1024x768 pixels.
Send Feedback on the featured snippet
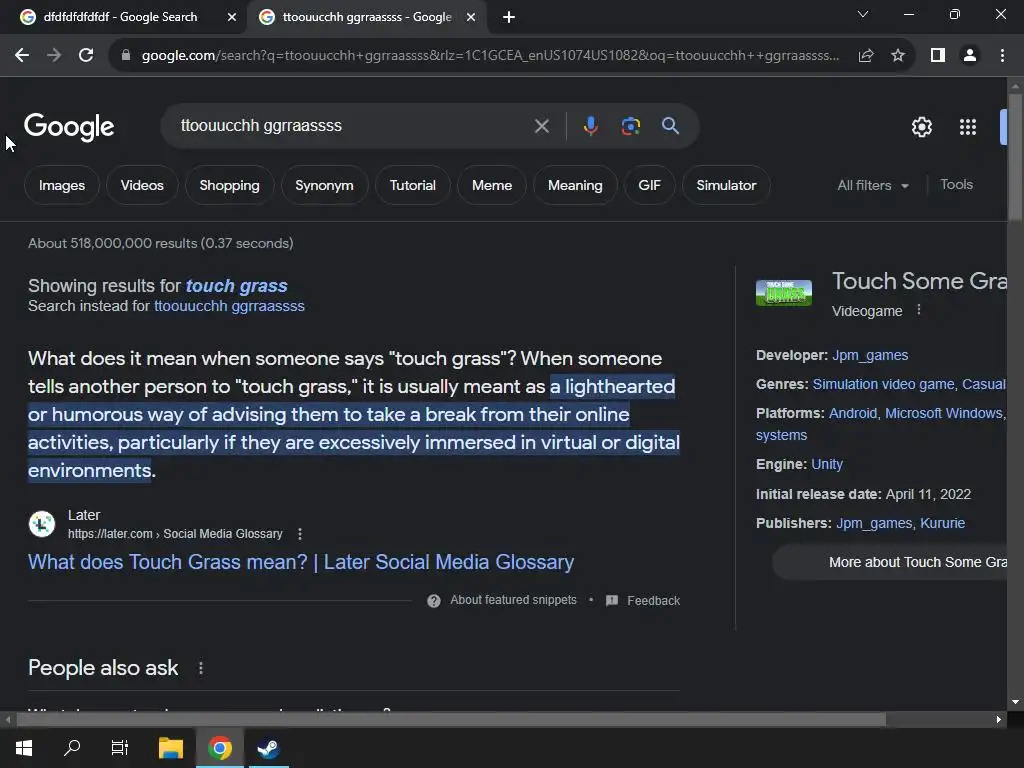click(643, 601)
